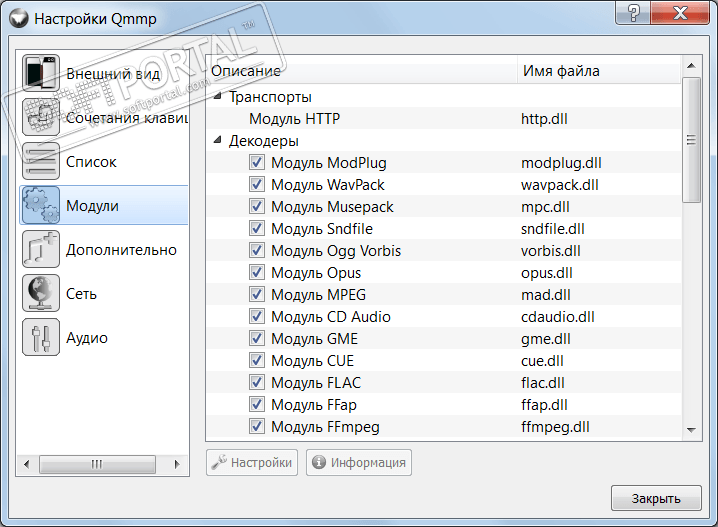Sort by the Описание column header
718x527 pixels.
click(360, 71)
